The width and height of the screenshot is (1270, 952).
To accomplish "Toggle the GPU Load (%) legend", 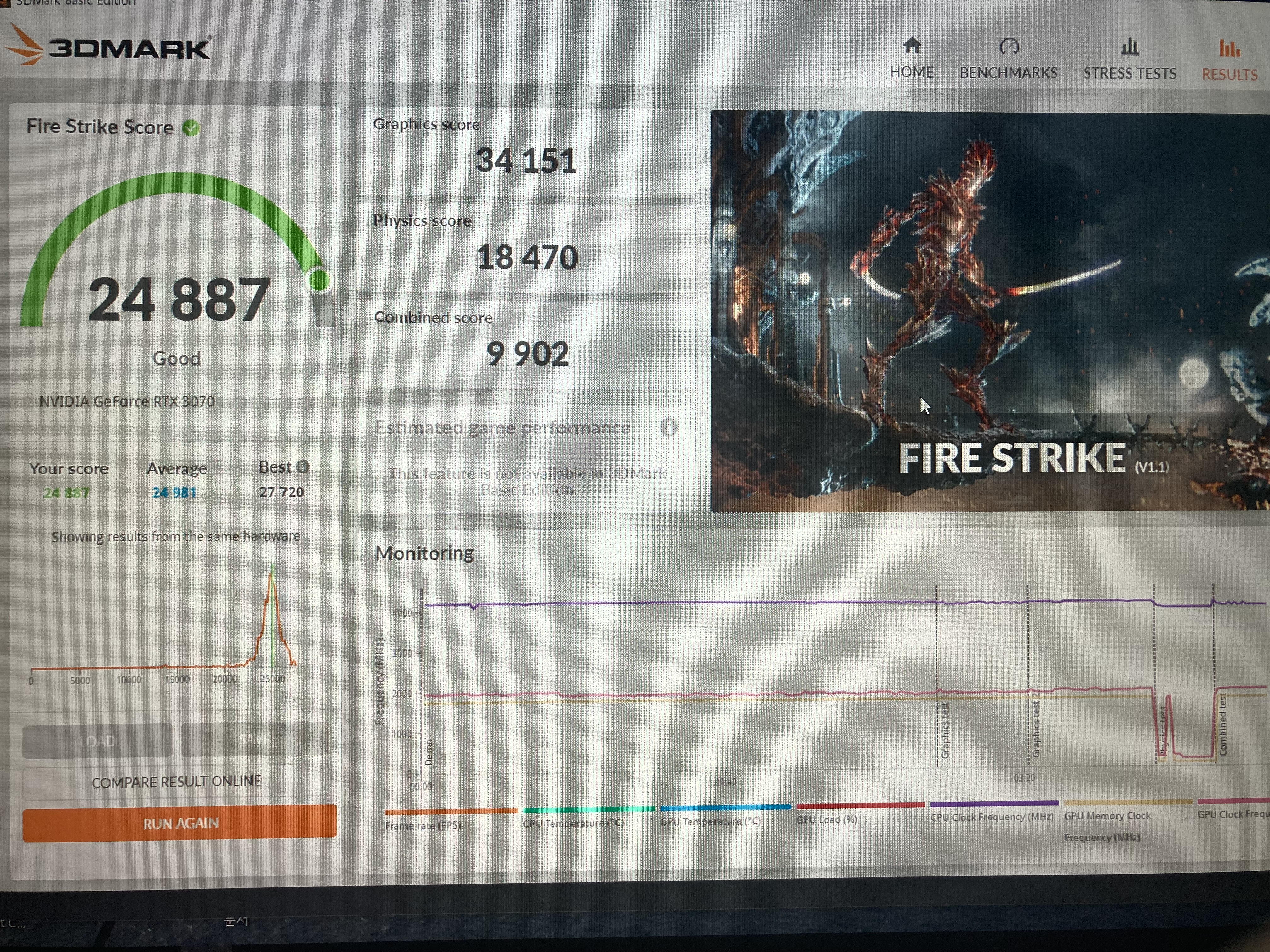I will [827, 819].
